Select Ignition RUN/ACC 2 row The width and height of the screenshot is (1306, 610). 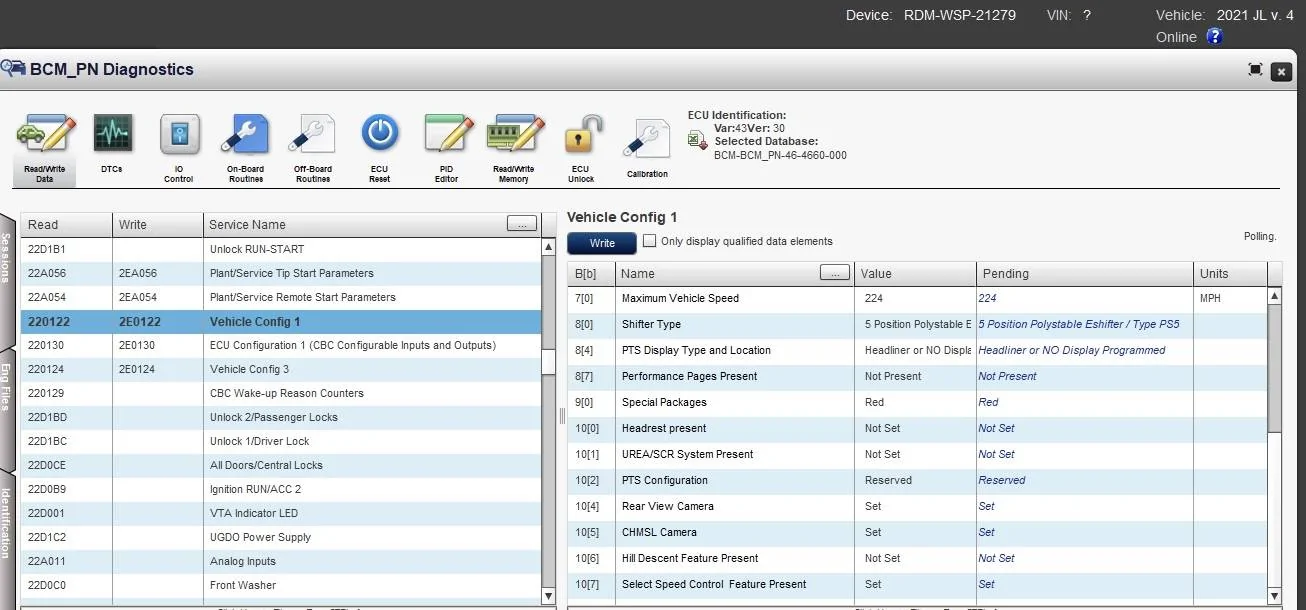[281, 489]
